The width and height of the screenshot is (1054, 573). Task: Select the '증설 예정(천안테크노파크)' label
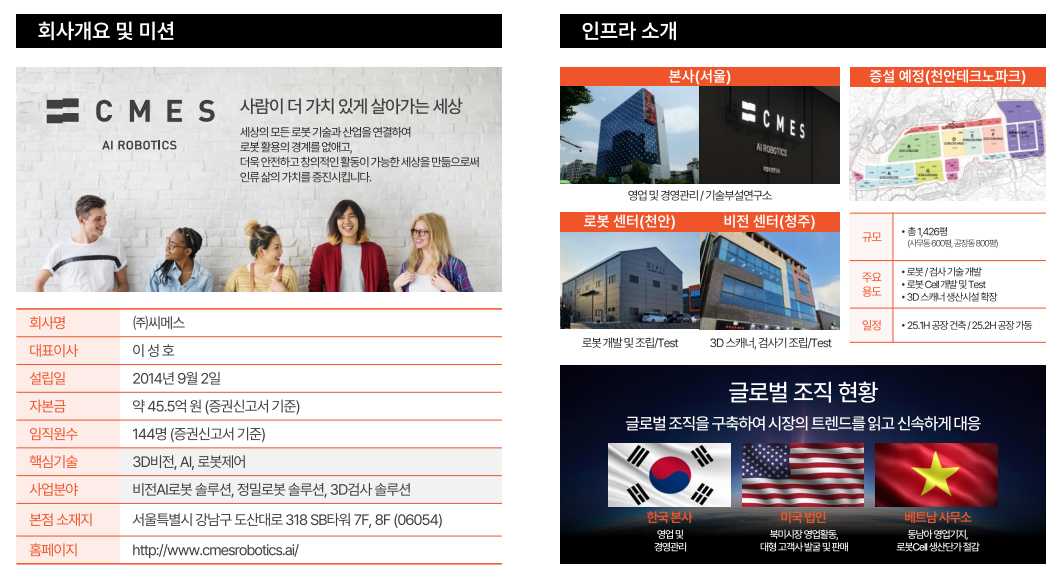(x=947, y=76)
